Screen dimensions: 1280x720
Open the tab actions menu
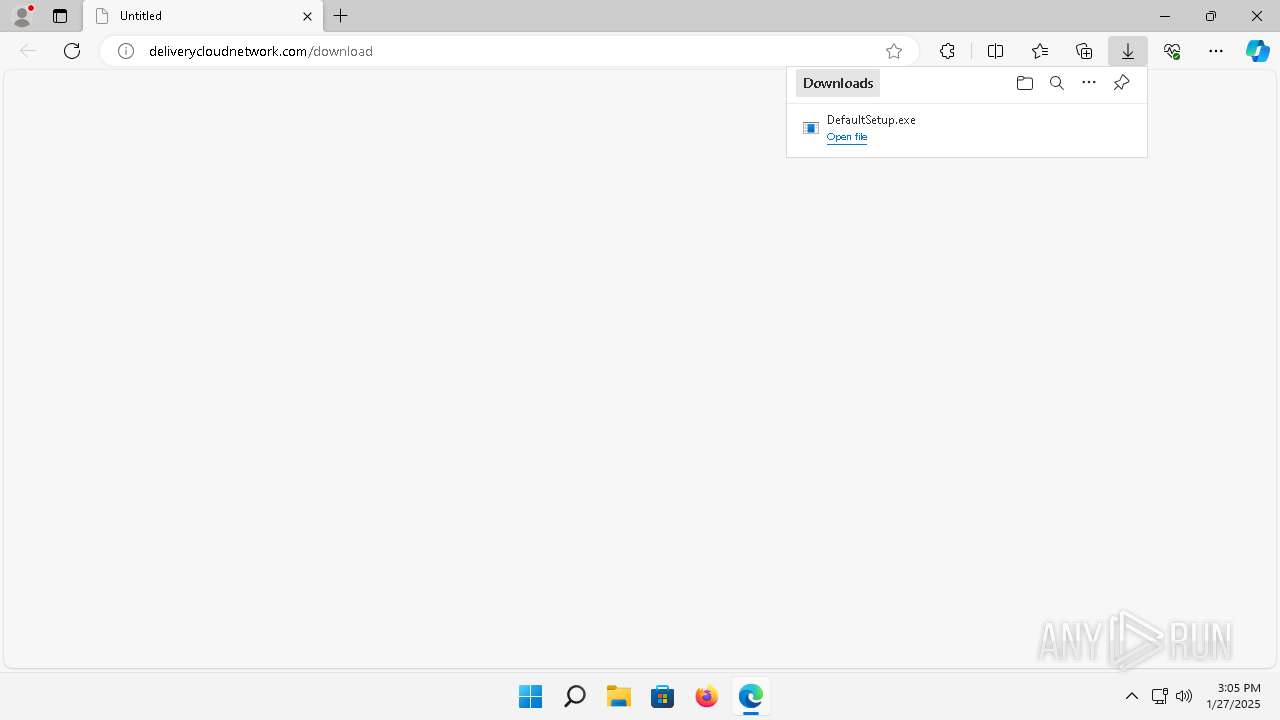point(60,16)
